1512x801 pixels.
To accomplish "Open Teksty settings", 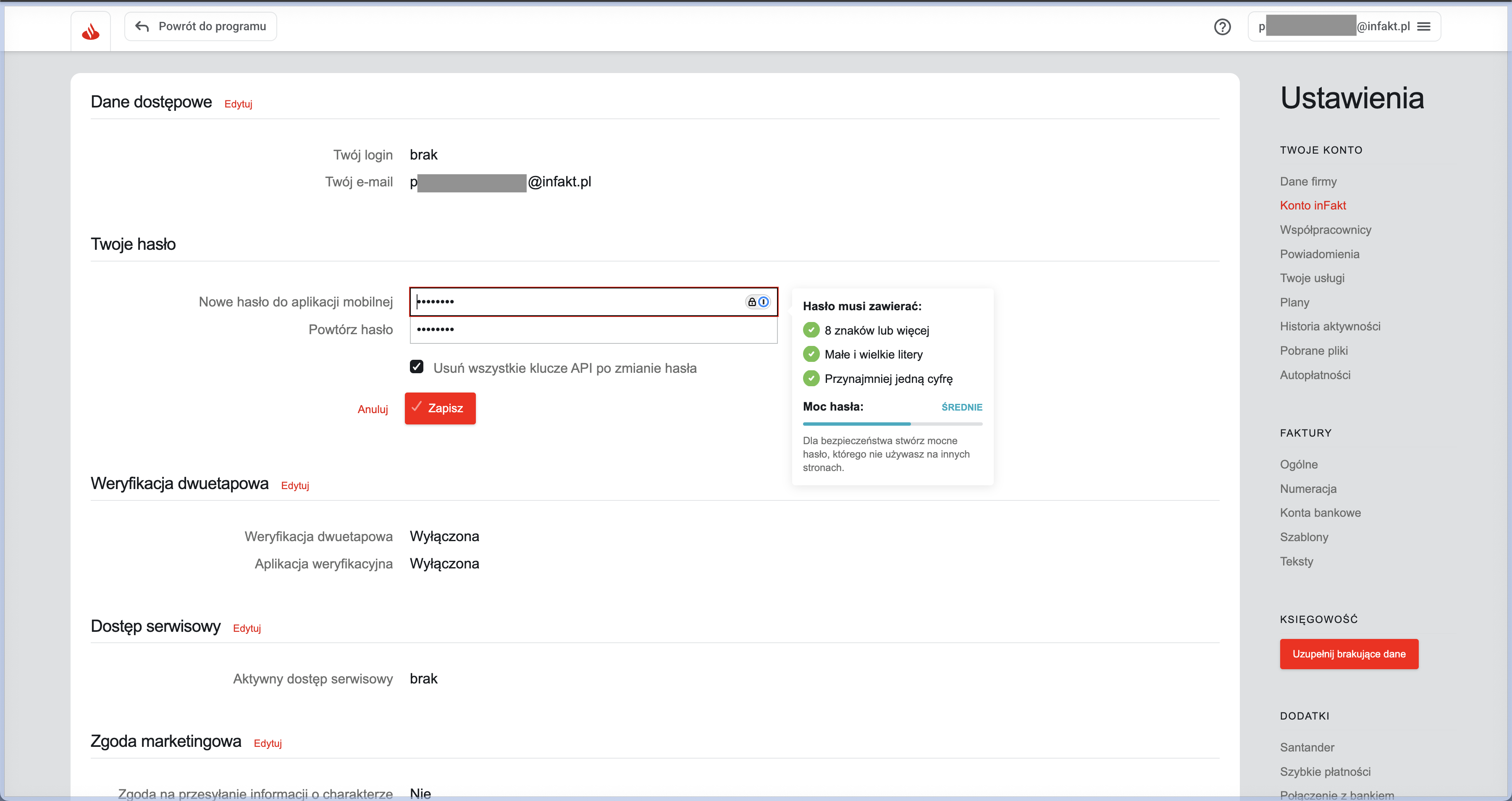I will coord(1297,562).
